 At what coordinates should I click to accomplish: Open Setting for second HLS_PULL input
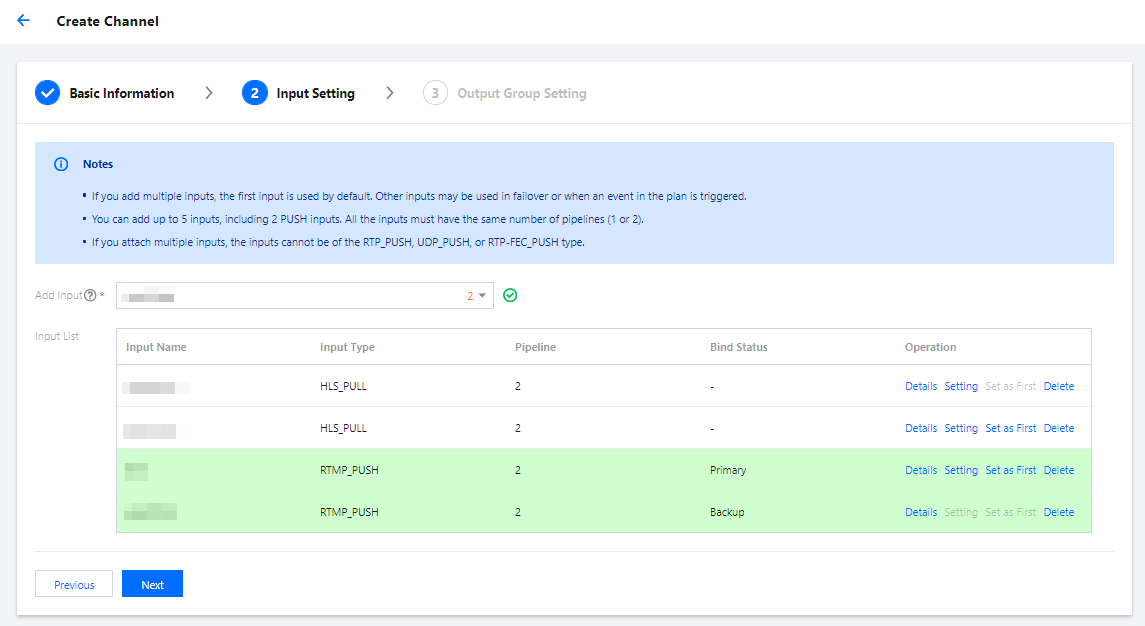point(961,428)
